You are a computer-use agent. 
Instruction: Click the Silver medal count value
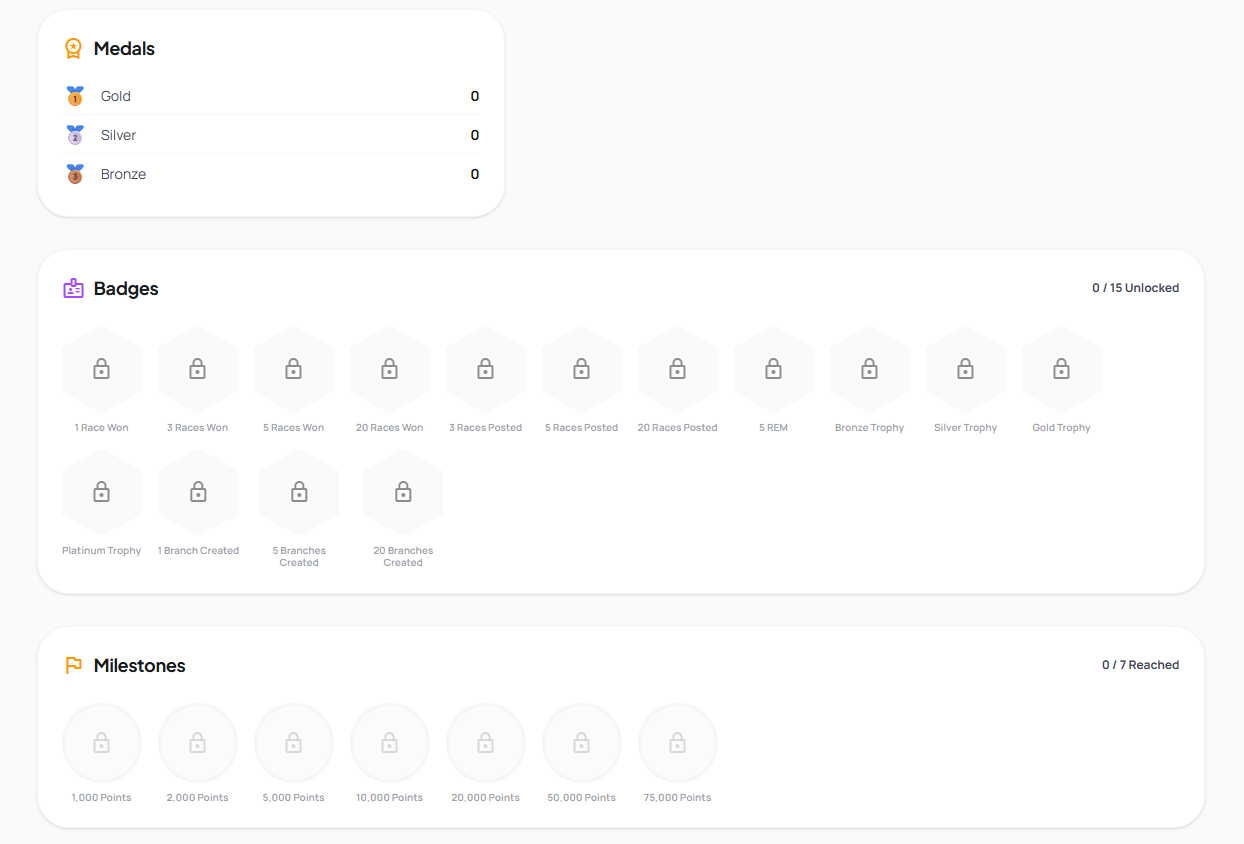475,135
